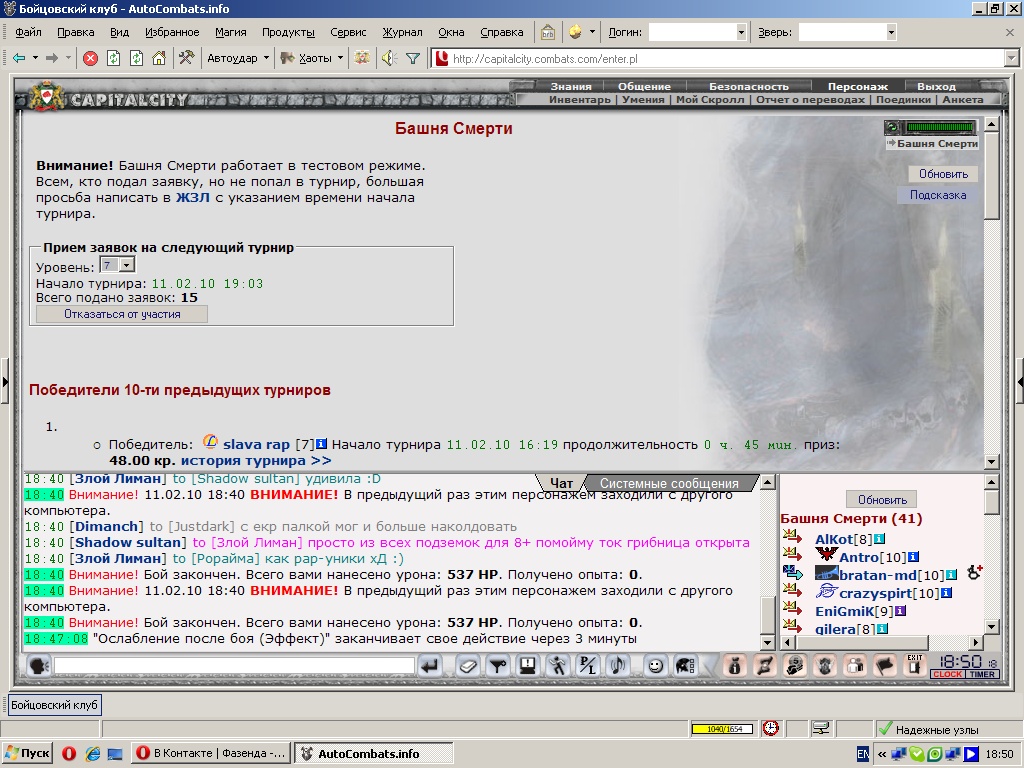Screen dimensions: 1024x768
Task: Click the В Контакте taskbar window button
Action: (211, 754)
